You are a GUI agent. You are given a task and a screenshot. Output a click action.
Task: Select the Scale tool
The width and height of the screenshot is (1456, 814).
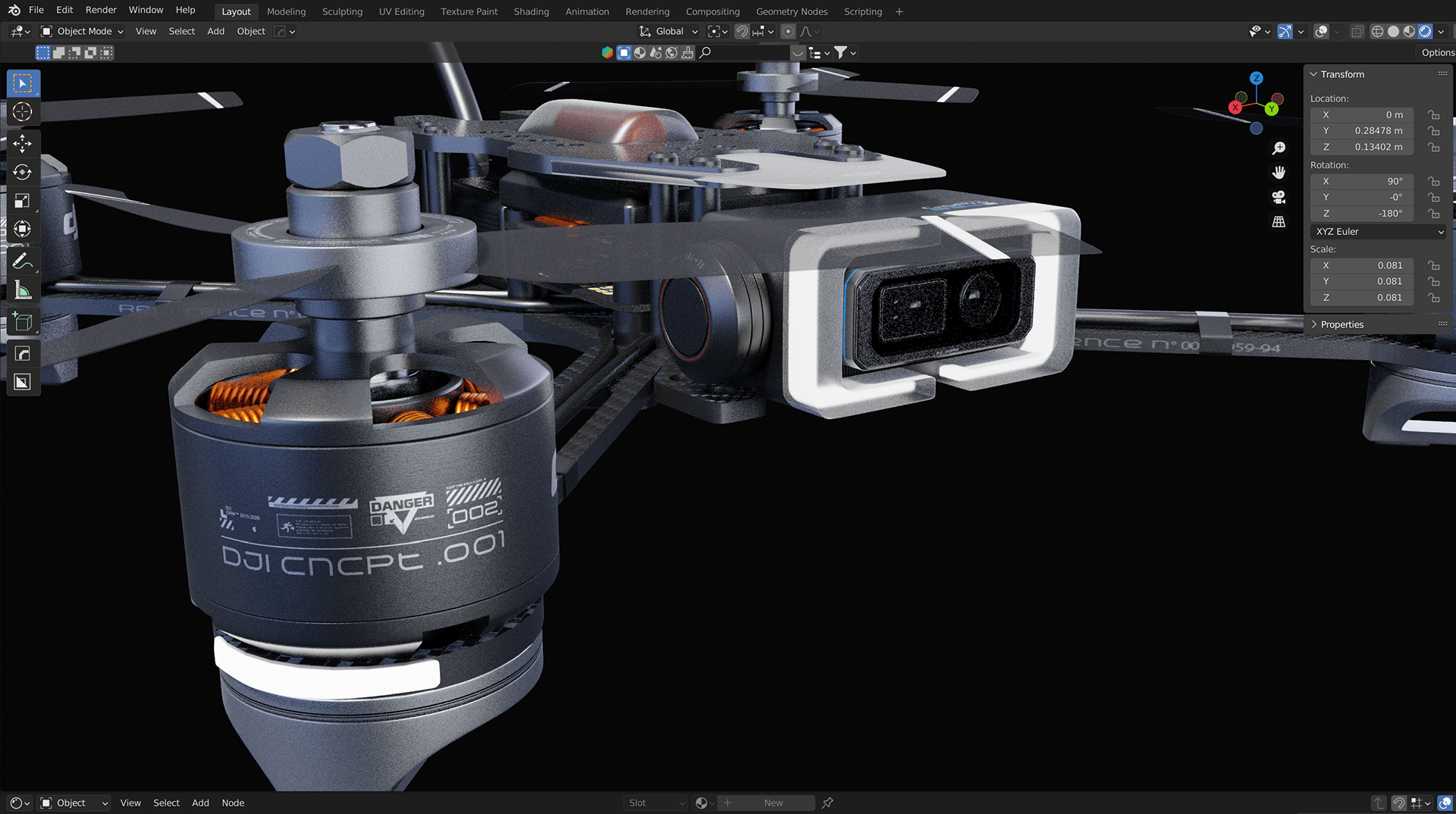[x=23, y=200]
